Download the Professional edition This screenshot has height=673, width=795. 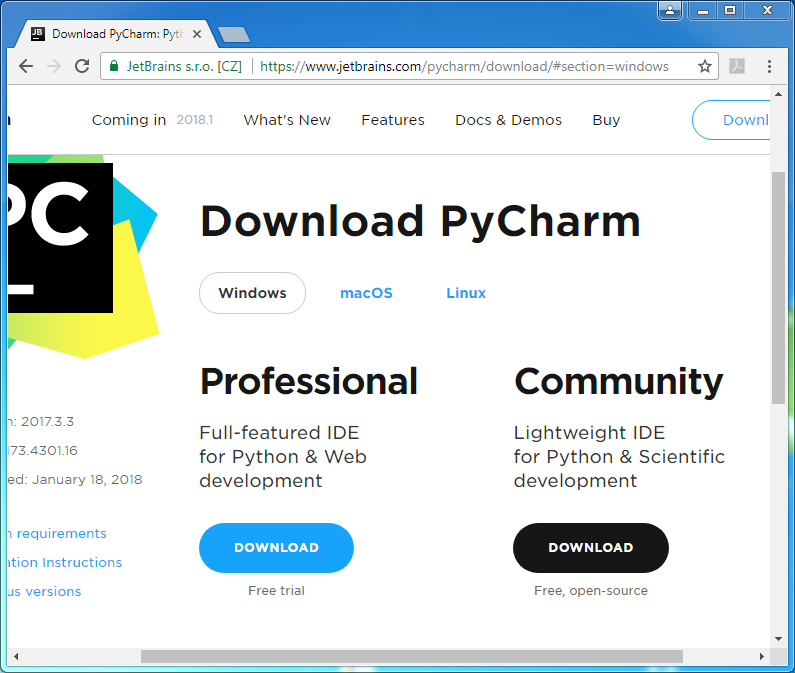[x=276, y=548]
